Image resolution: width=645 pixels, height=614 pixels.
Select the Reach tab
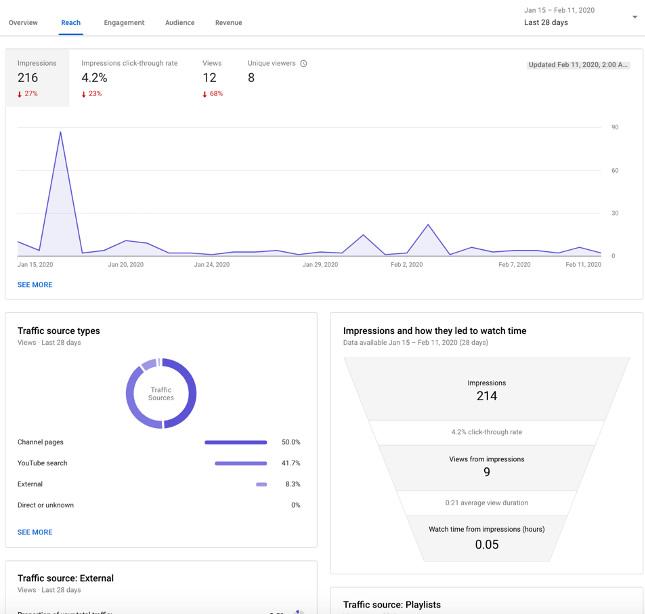(71, 23)
